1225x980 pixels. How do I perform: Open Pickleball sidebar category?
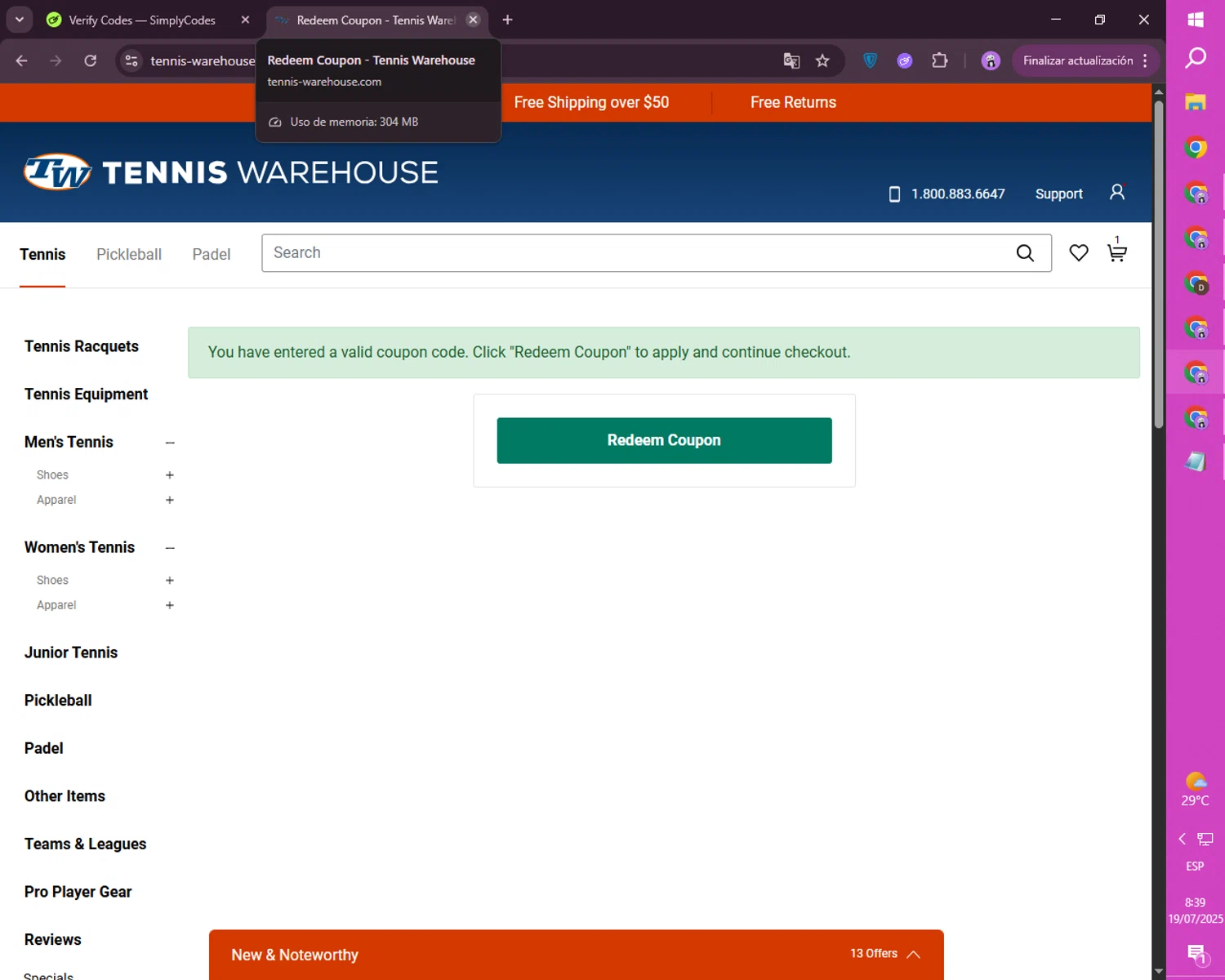pyautogui.click(x=58, y=701)
